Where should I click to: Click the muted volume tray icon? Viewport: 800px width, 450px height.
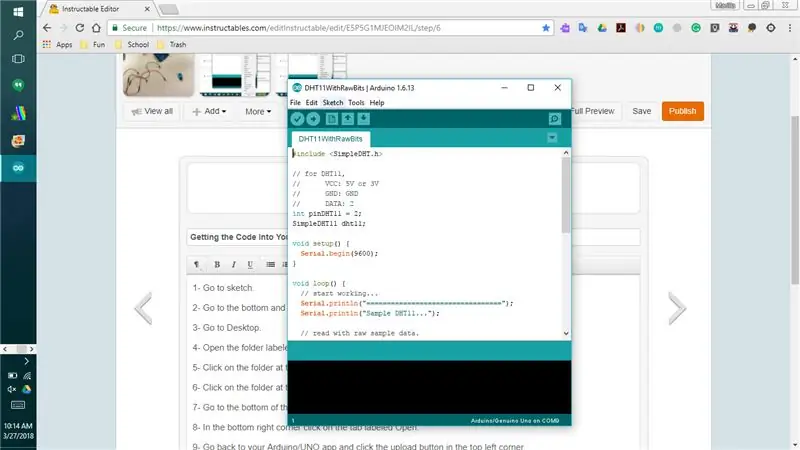pos(12,389)
